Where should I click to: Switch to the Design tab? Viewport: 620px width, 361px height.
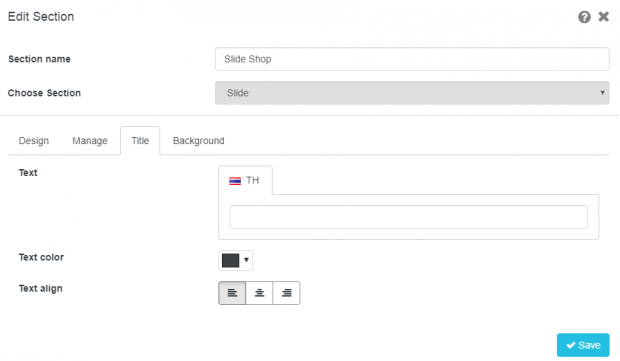(34, 141)
